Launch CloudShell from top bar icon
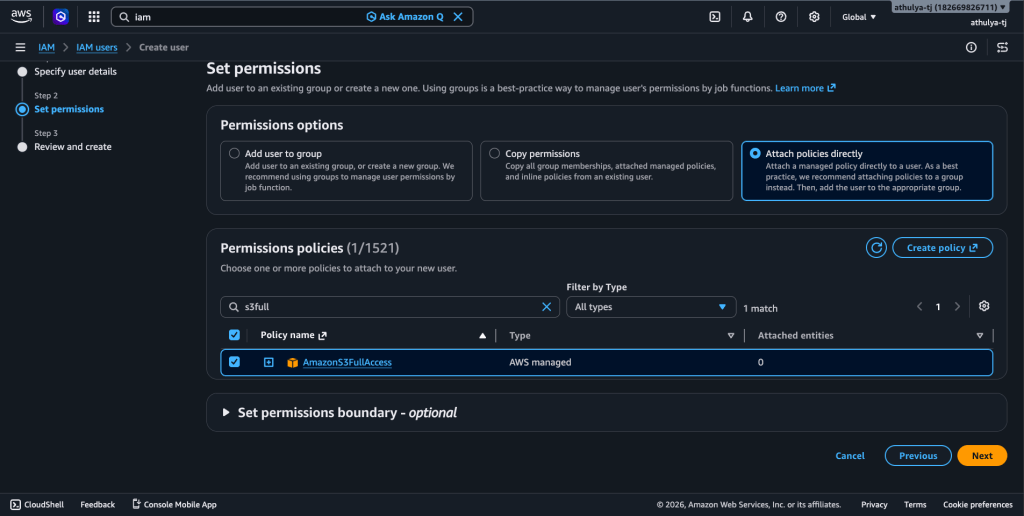Screen dimensions: 1024x516 pos(714,17)
